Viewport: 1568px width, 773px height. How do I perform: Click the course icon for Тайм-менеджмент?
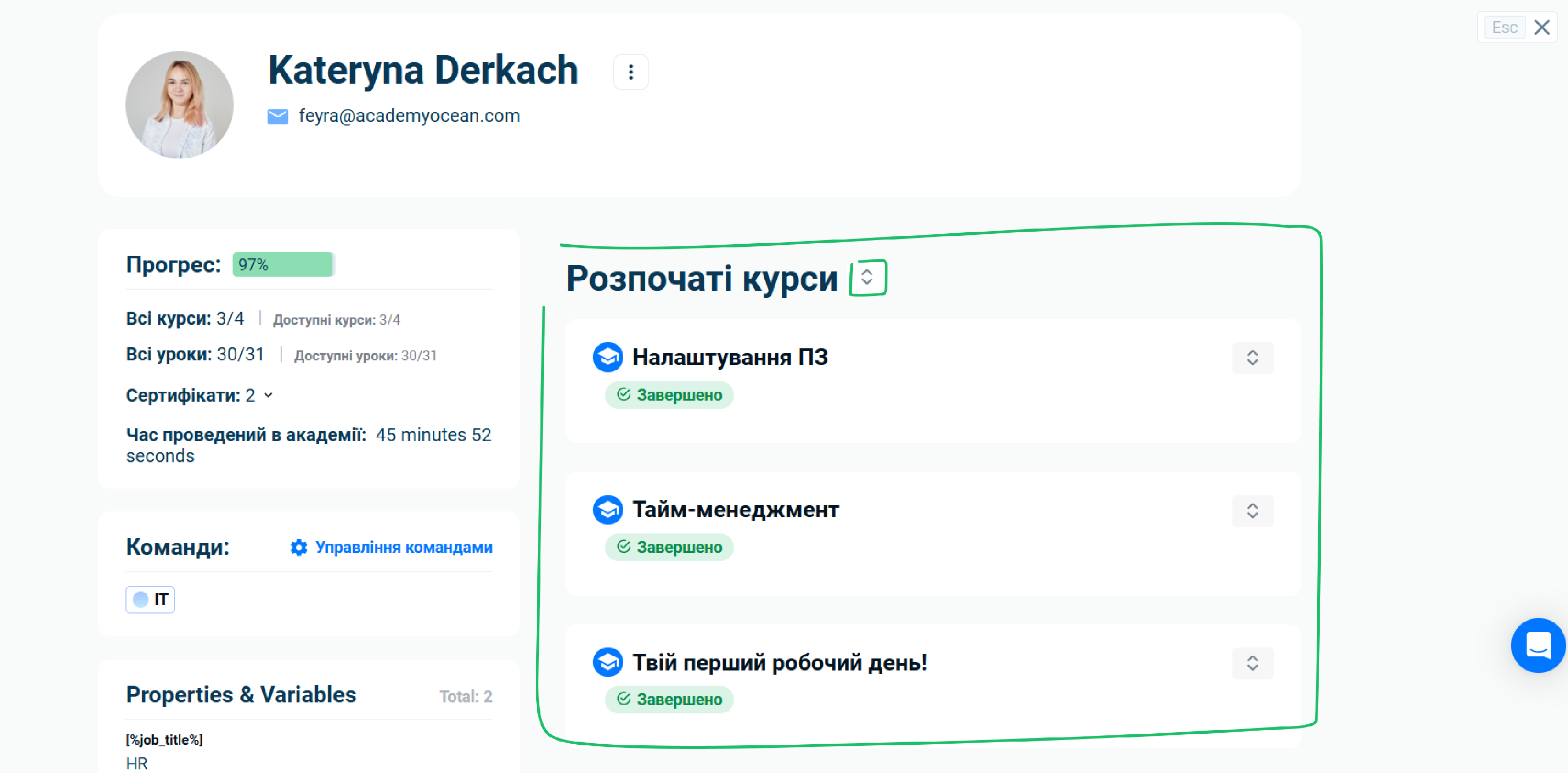607,510
